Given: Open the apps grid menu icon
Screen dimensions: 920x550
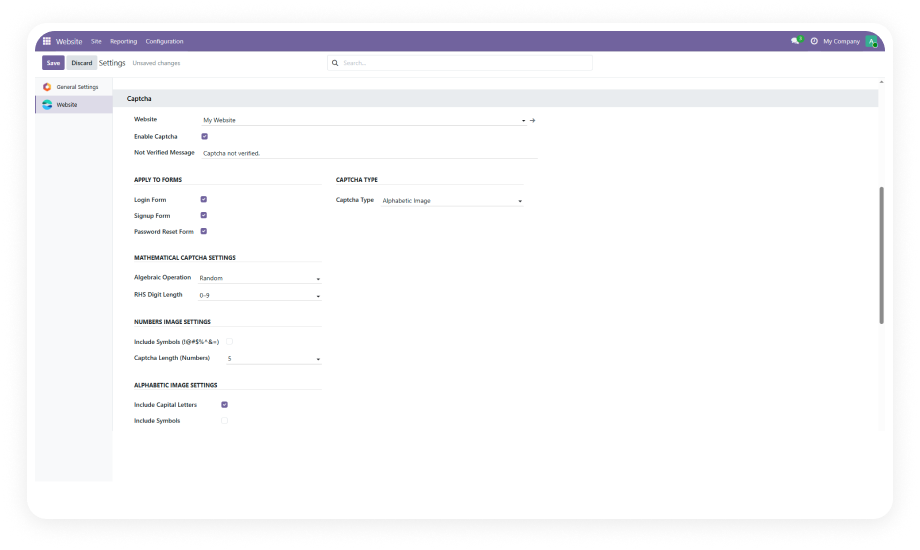Looking at the screenshot, I should click(46, 41).
